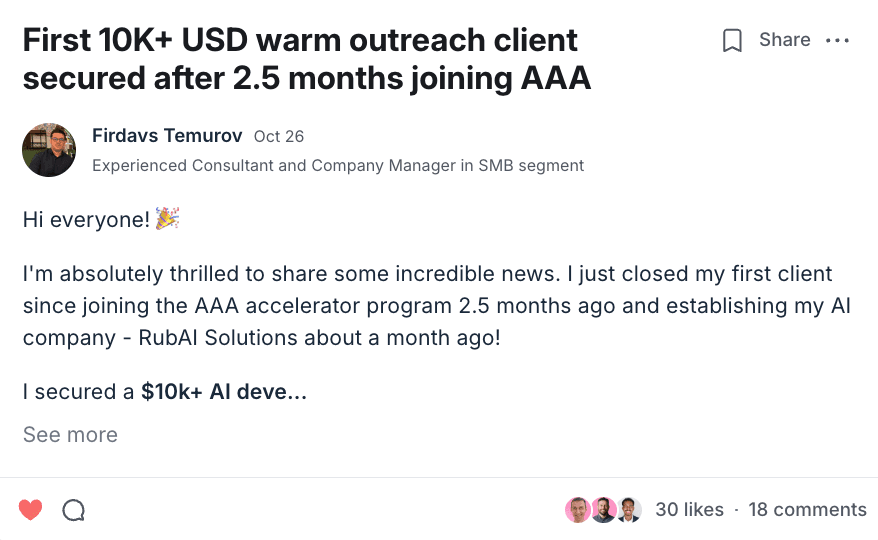Click the author's Experienced Consultant tagline
The width and height of the screenshot is (878, 540).
[x=338, y=166]
